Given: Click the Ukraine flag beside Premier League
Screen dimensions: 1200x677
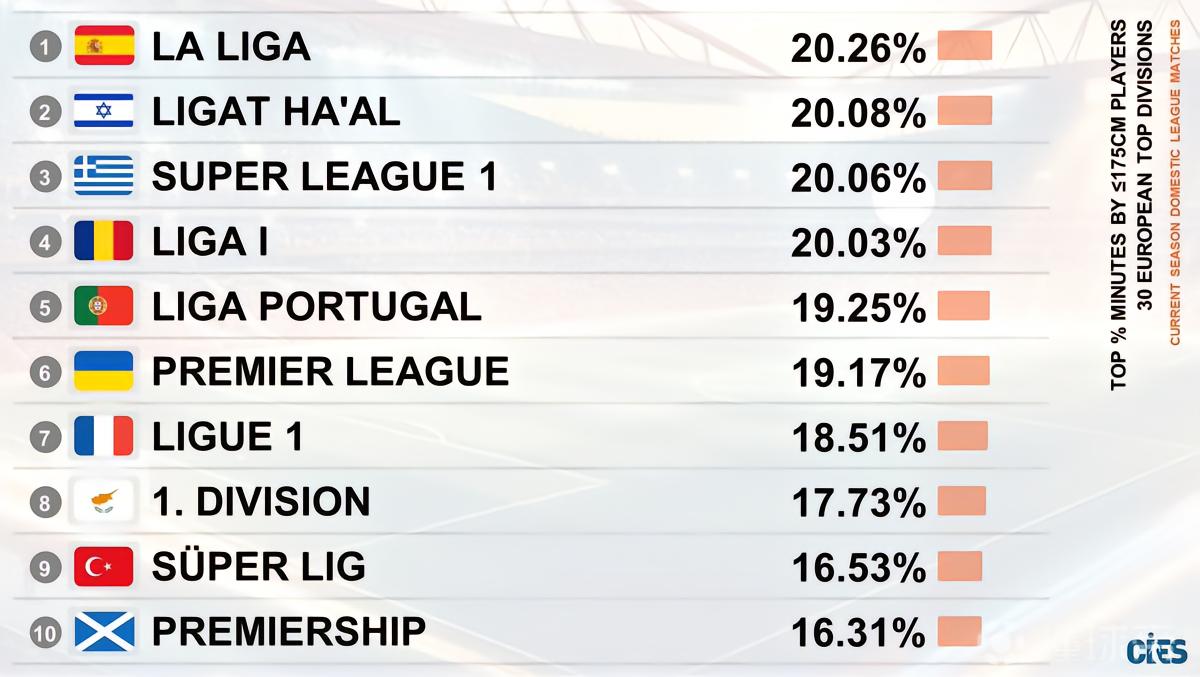Looking at the screenshot, I should pos(104,371).
